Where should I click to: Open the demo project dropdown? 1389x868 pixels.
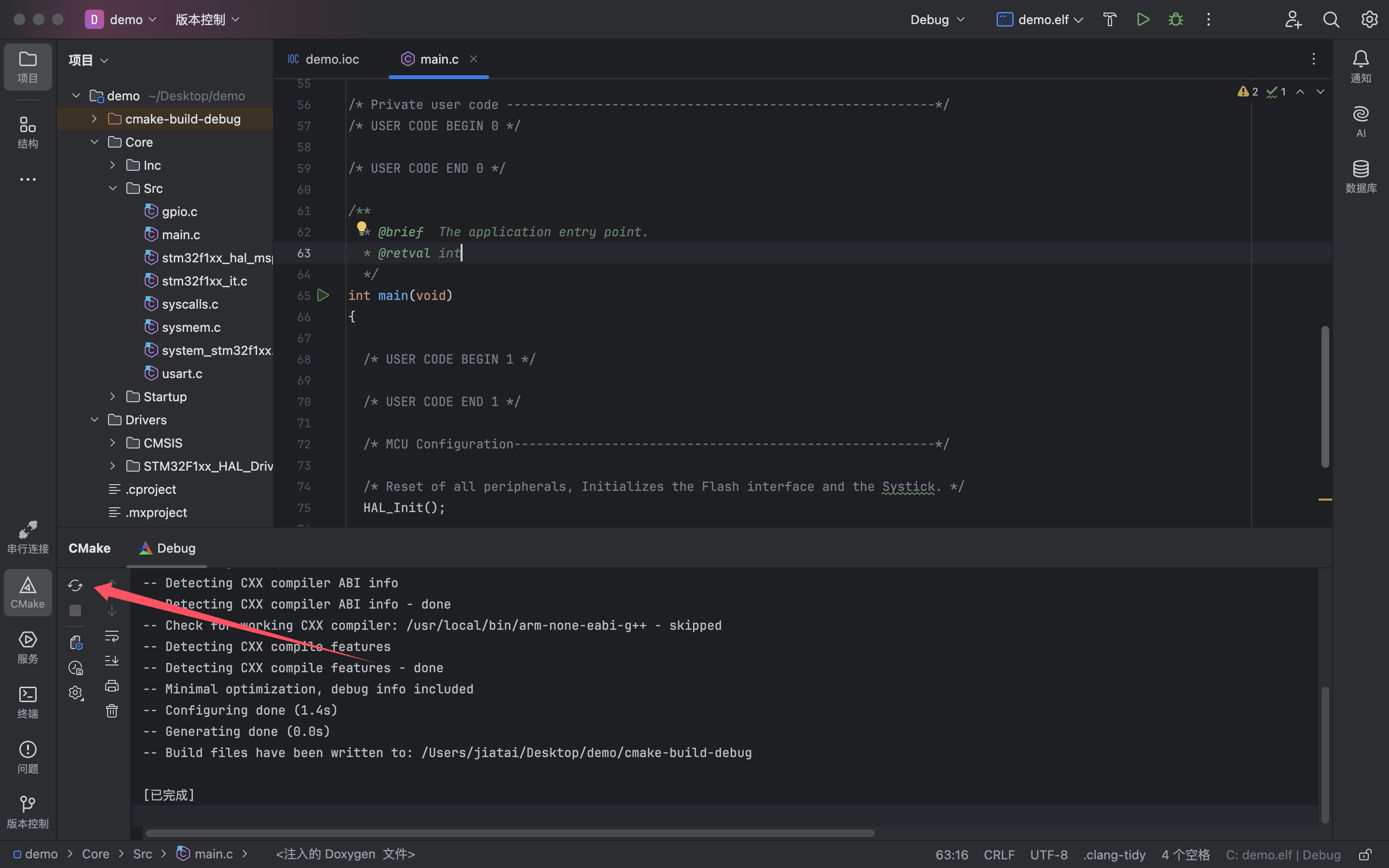pyautogui.click(x=121, y=19)
